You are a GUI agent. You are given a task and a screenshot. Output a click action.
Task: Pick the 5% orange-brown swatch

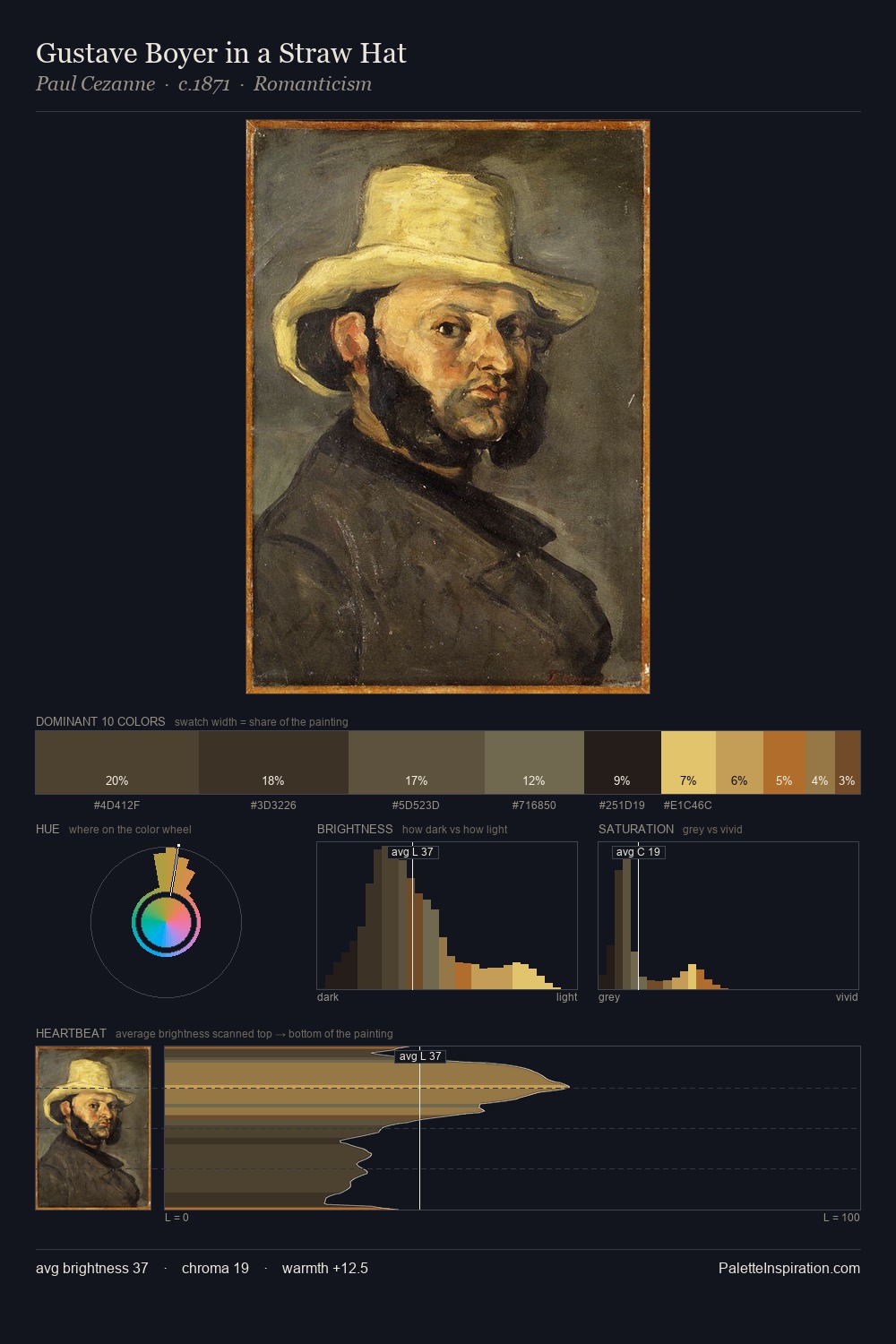784,762
